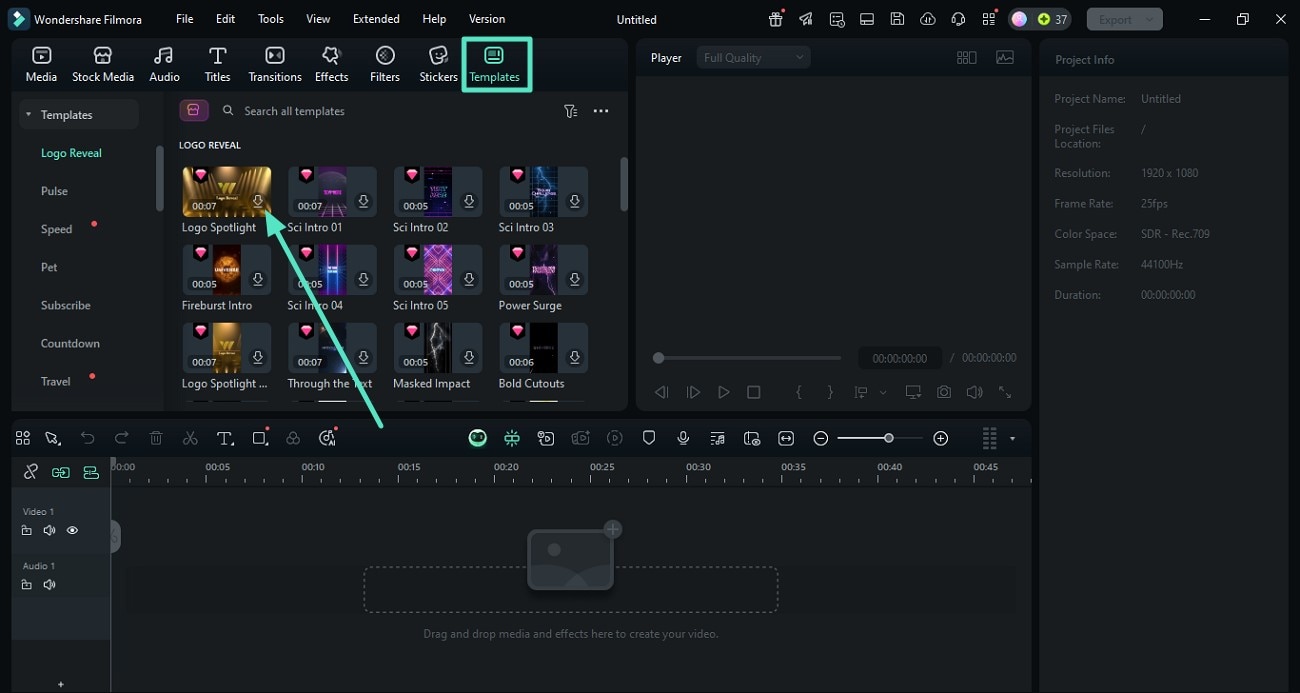Screen dimensions: 1300x693
Task: Download the Bold Cutouts template
Action: pyautogui.click(x=574, y=358)
